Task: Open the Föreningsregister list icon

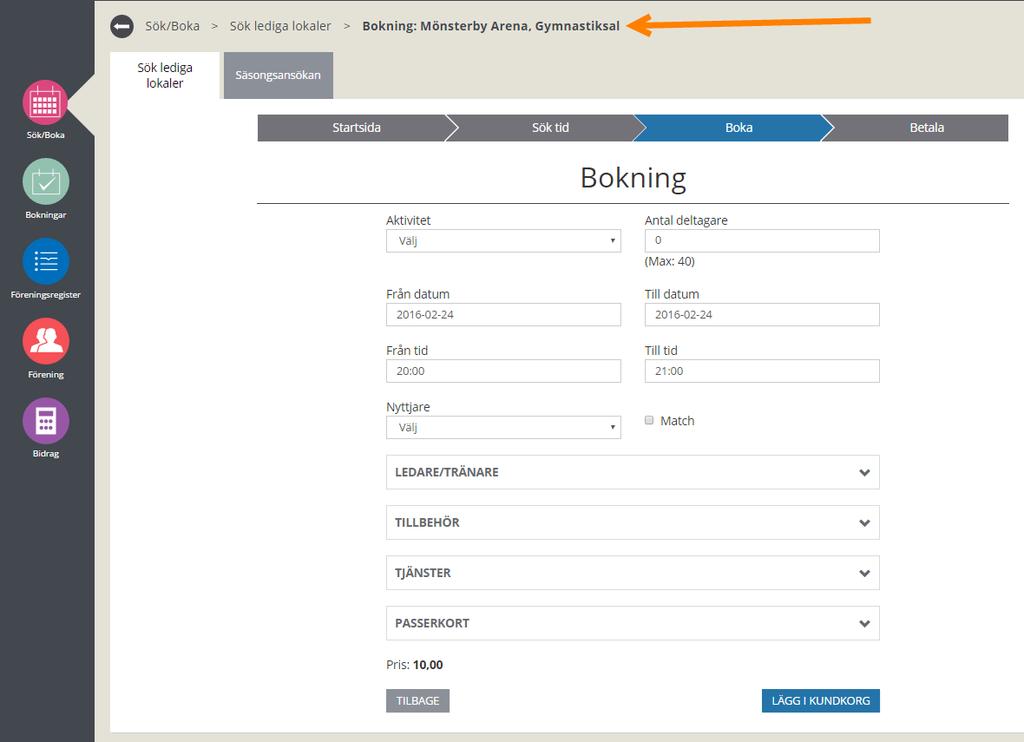Action: (46, 261)
